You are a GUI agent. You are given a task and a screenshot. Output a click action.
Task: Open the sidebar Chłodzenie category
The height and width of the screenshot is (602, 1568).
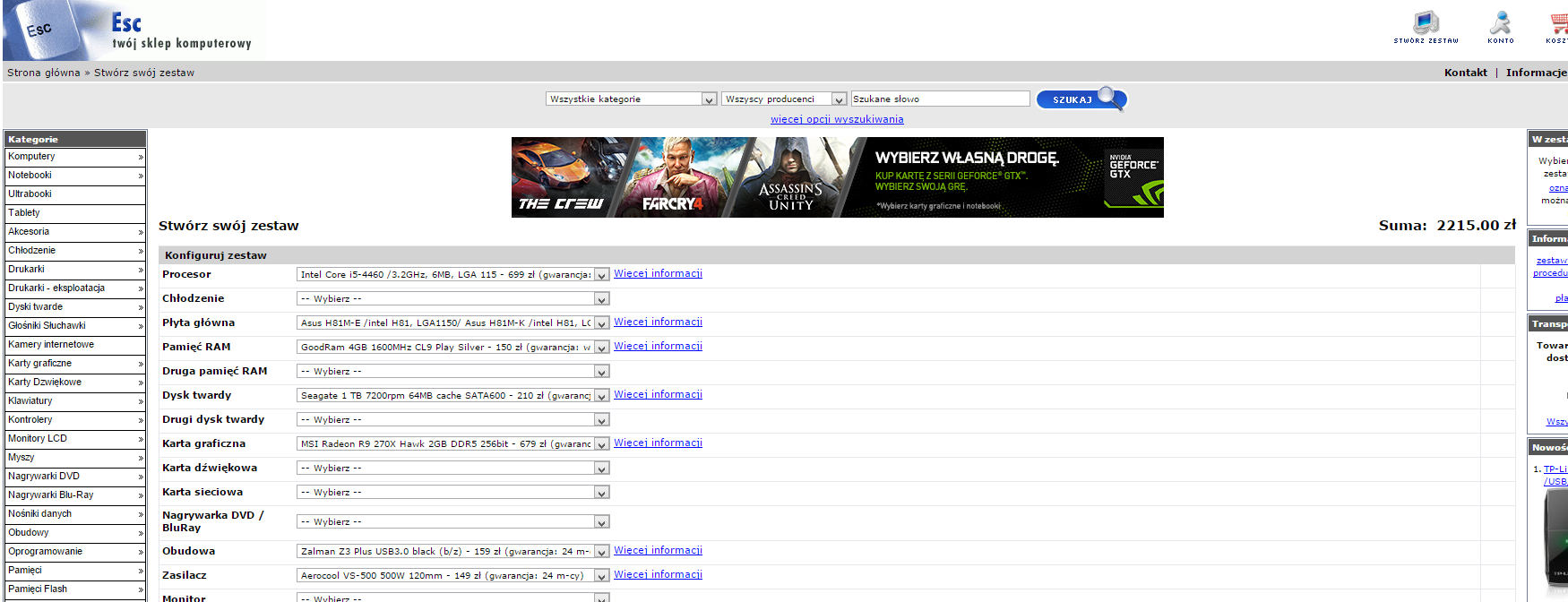[75, 251]
